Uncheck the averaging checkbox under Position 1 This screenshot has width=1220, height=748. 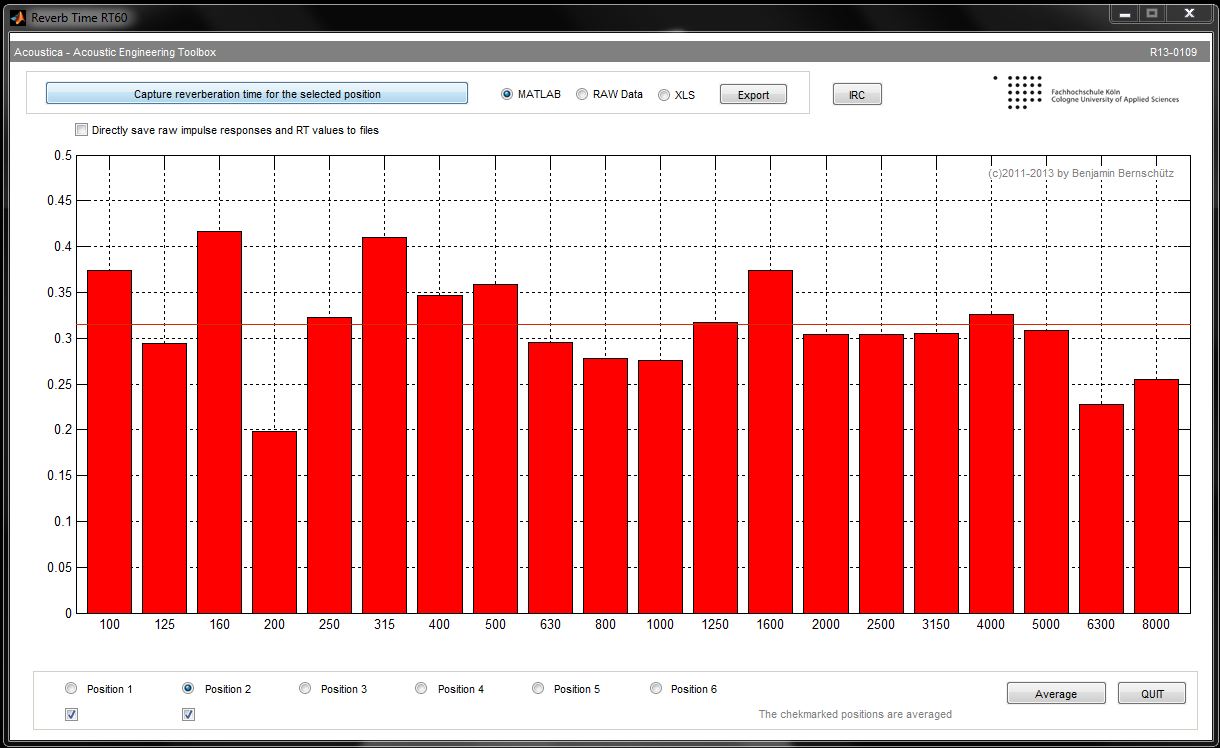tap(71, 714)
